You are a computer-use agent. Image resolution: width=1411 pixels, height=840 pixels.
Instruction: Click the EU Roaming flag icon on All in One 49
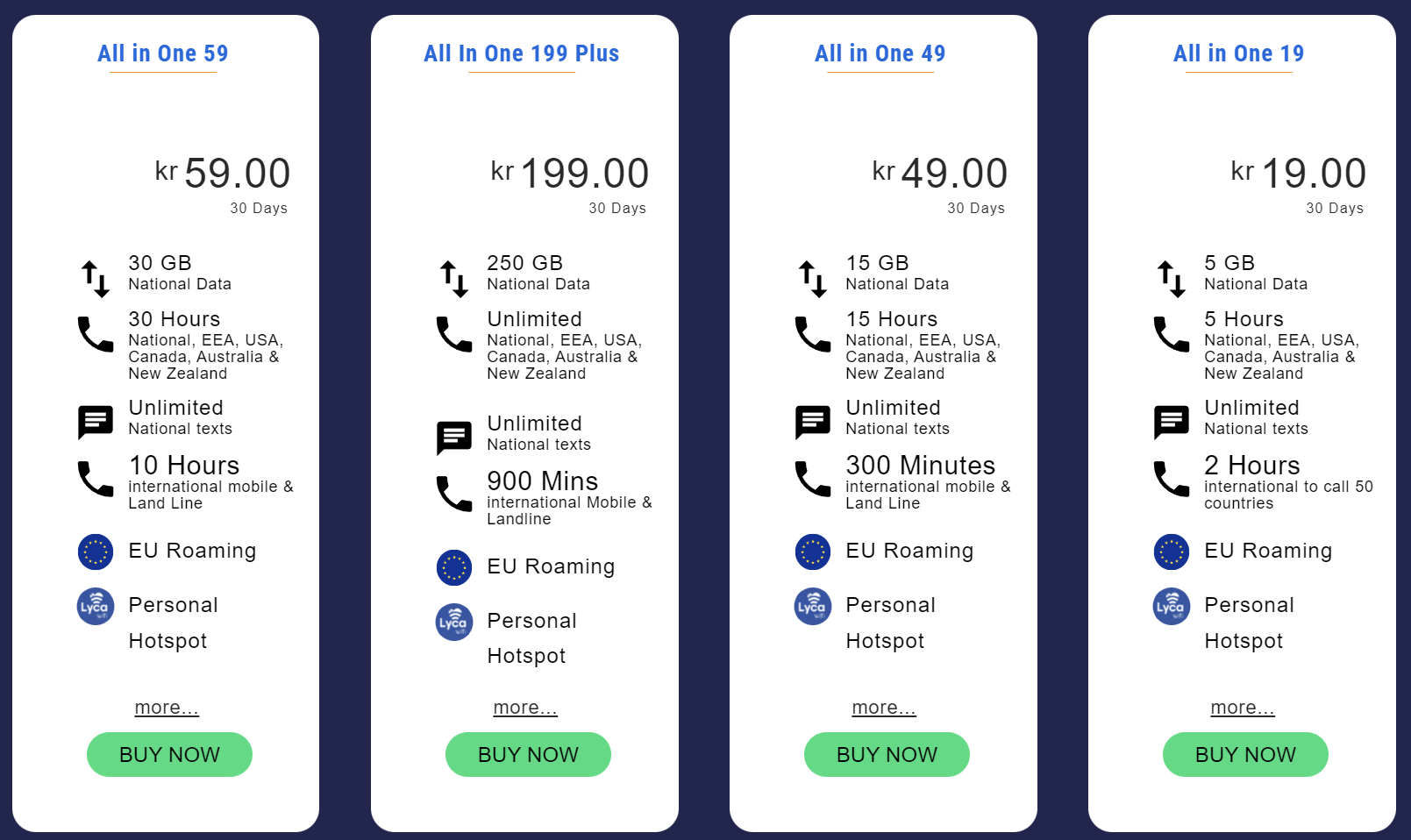tap(812, 552)
